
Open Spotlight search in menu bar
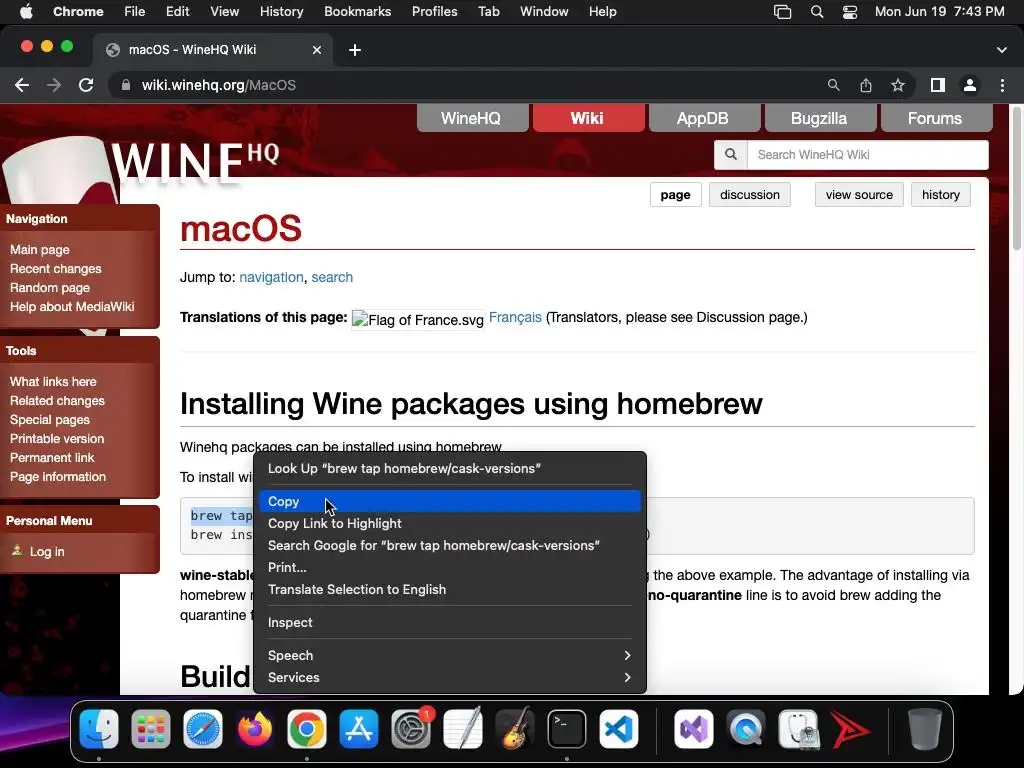click(x=816, y=12)
